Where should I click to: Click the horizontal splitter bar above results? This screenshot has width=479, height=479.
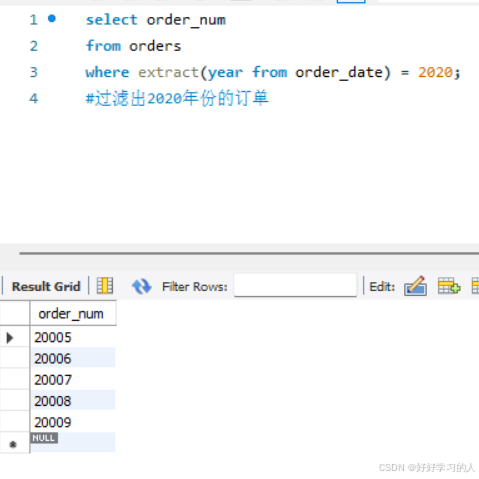tap(249, 253)
